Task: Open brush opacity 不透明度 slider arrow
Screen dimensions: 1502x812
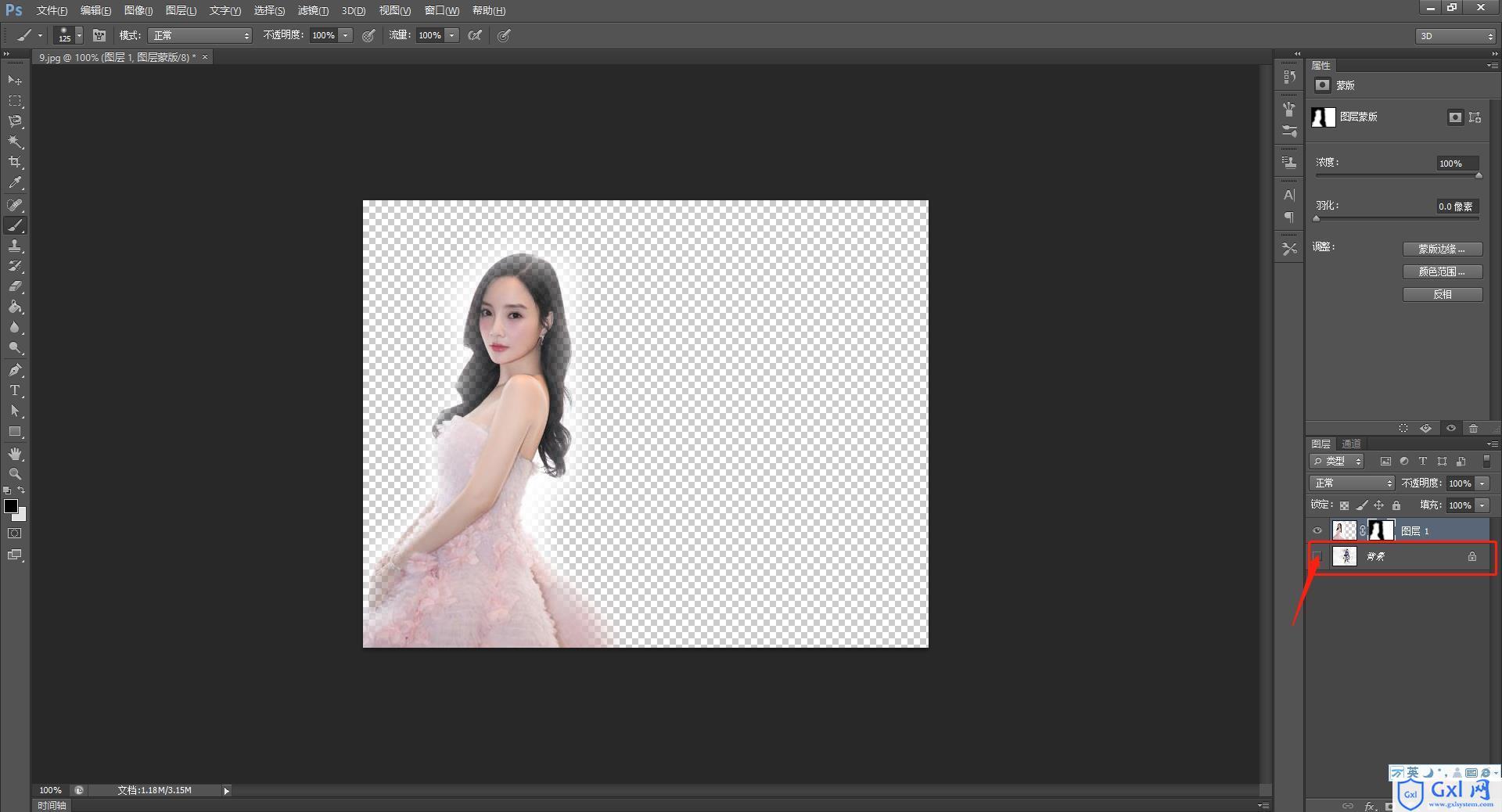Action: (x=345, y=35)
